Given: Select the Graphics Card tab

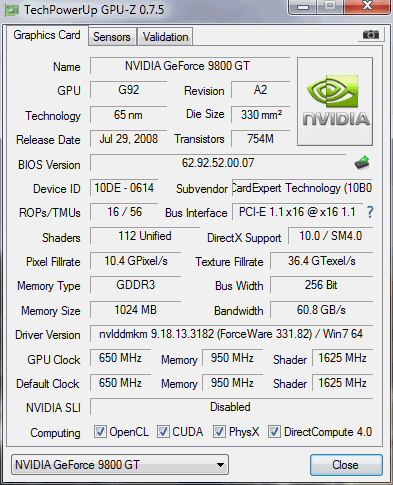Looking at the screenshot, I should (x=47, y=35).
